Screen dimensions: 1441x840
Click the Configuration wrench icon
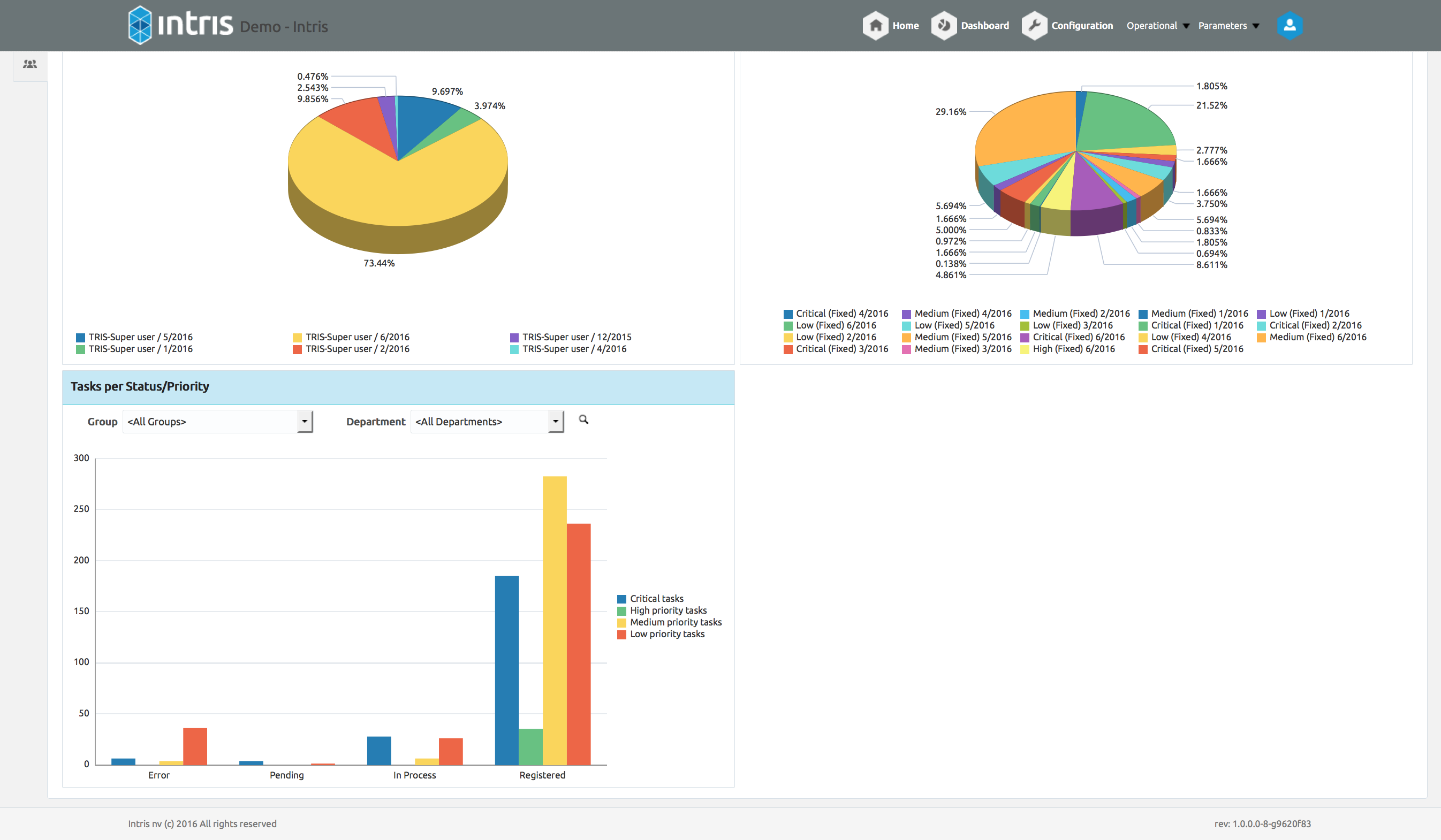[1034, 26]
